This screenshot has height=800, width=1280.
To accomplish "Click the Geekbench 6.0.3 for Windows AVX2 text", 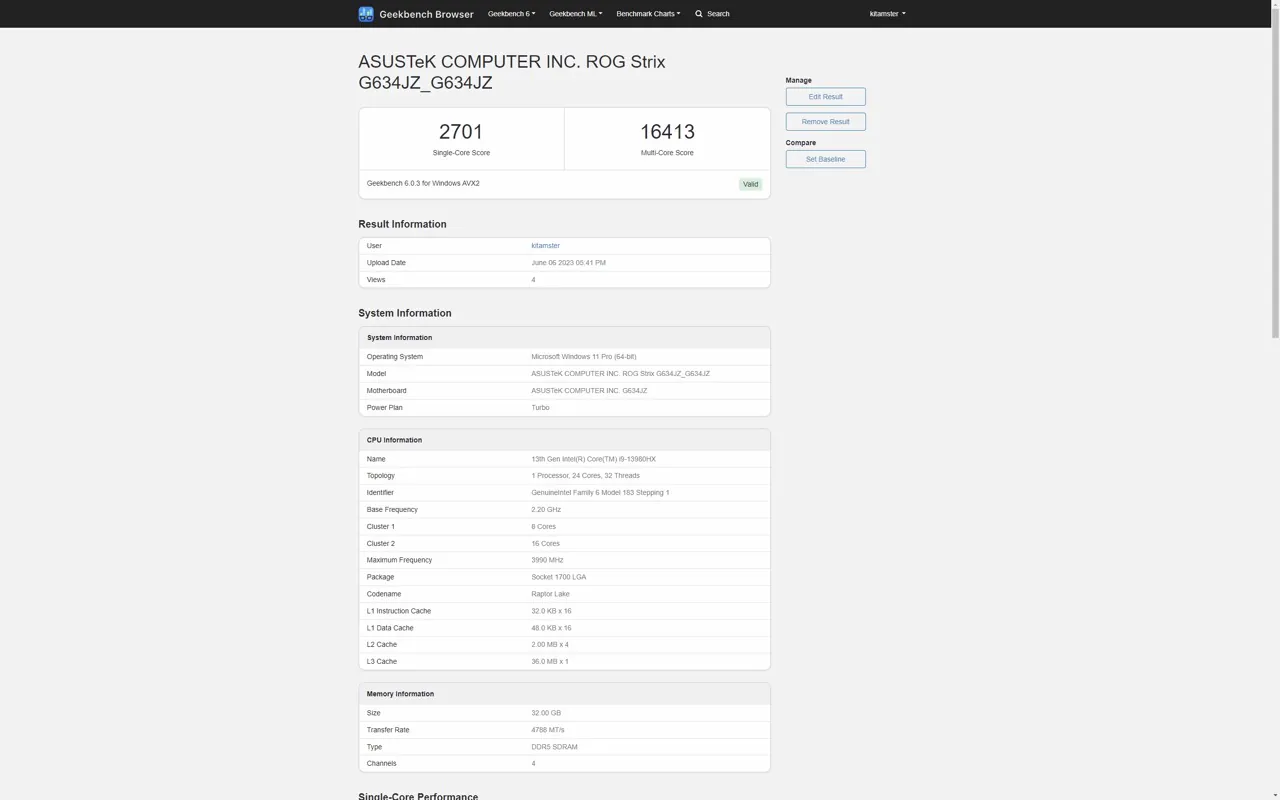I will coord(423,184).
